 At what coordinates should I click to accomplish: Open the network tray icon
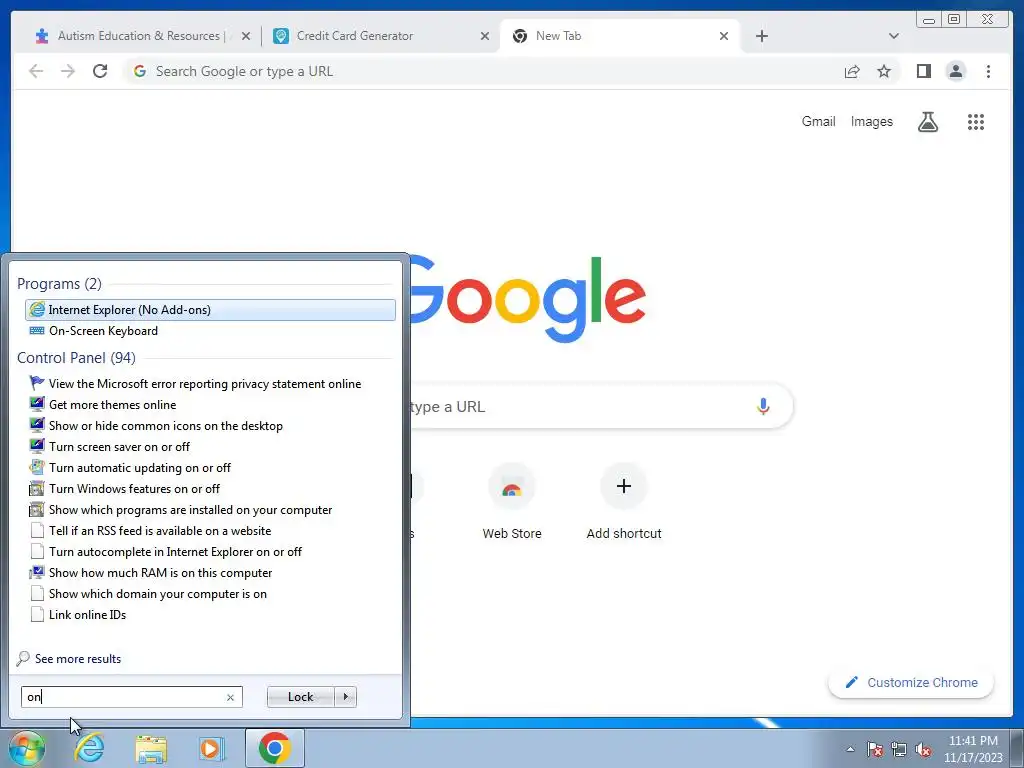tap(899, 749)
